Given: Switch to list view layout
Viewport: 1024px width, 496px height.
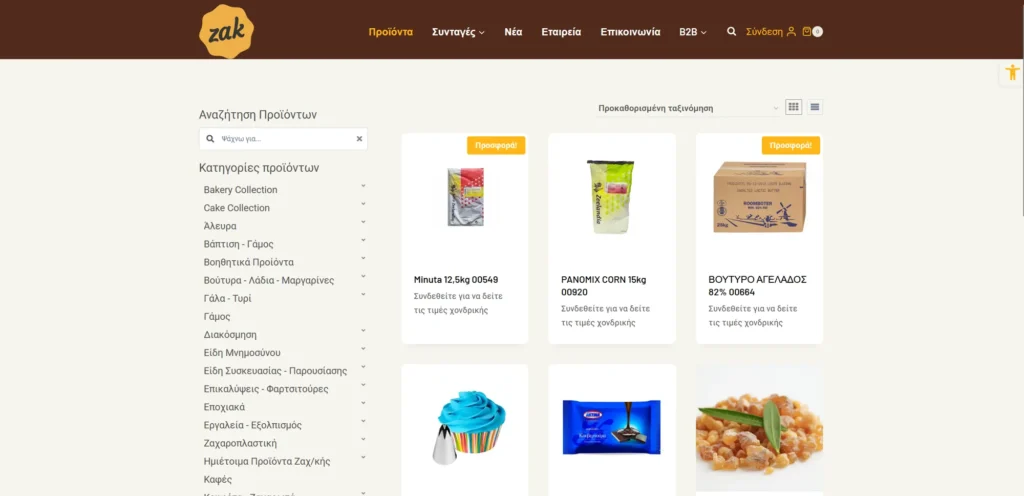Looking at the screenshot, I should tap(814, 107).
